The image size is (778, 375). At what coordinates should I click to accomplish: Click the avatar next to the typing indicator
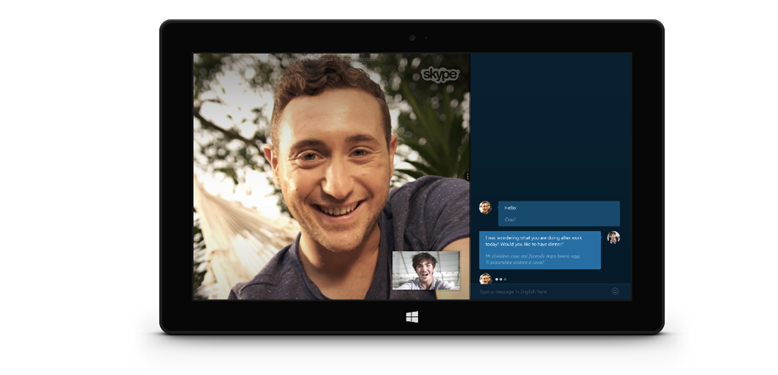click(485, 279)
